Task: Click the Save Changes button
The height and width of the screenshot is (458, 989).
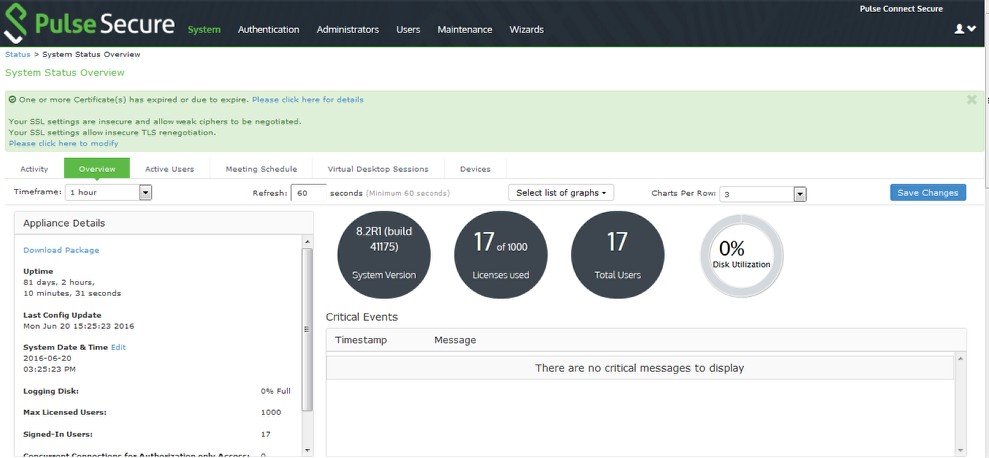Action: tap(927, 193)
